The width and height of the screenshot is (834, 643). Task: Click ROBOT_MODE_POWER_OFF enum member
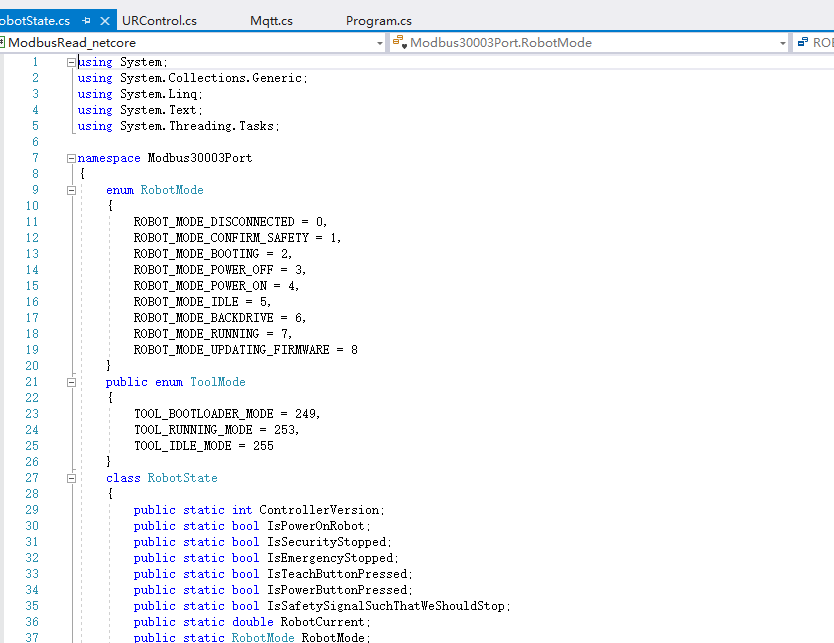point(203,270)
